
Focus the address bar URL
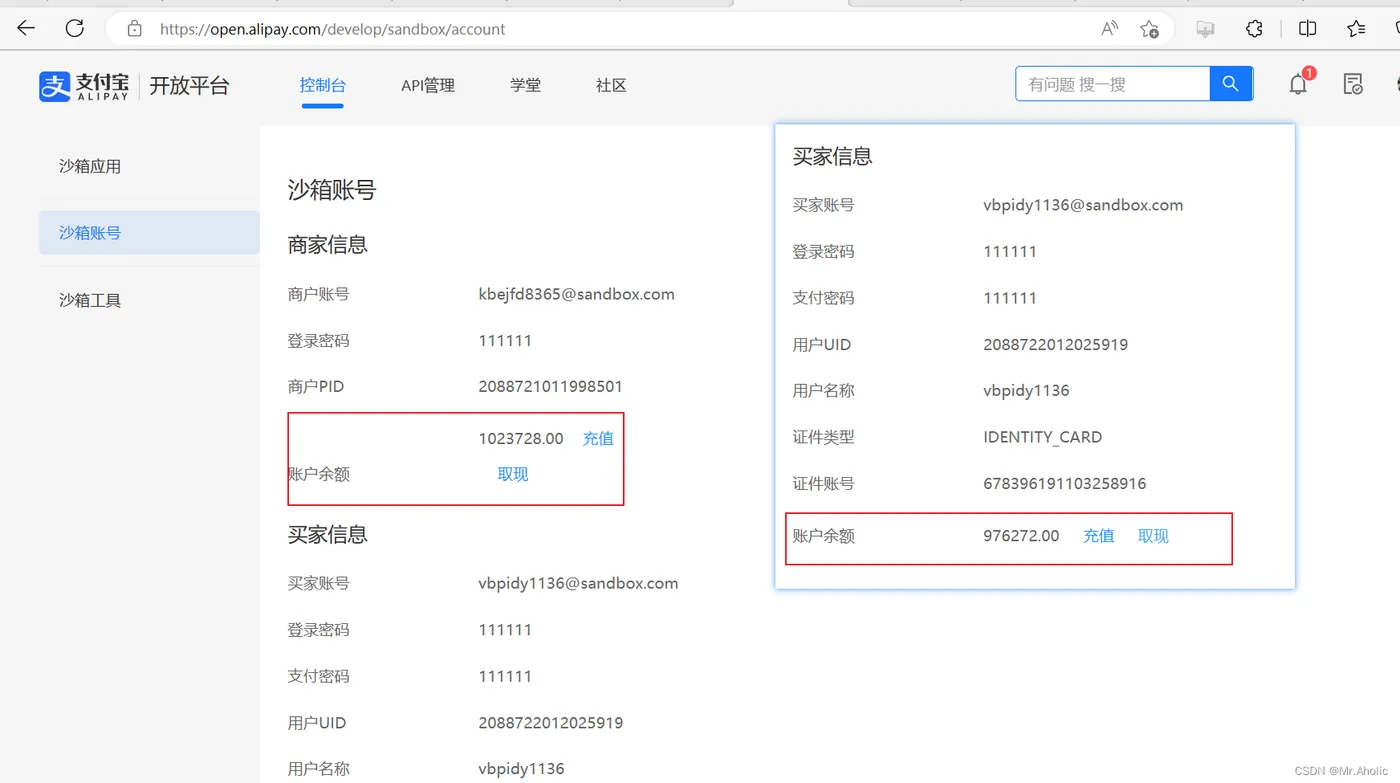[x=333, y=29]
